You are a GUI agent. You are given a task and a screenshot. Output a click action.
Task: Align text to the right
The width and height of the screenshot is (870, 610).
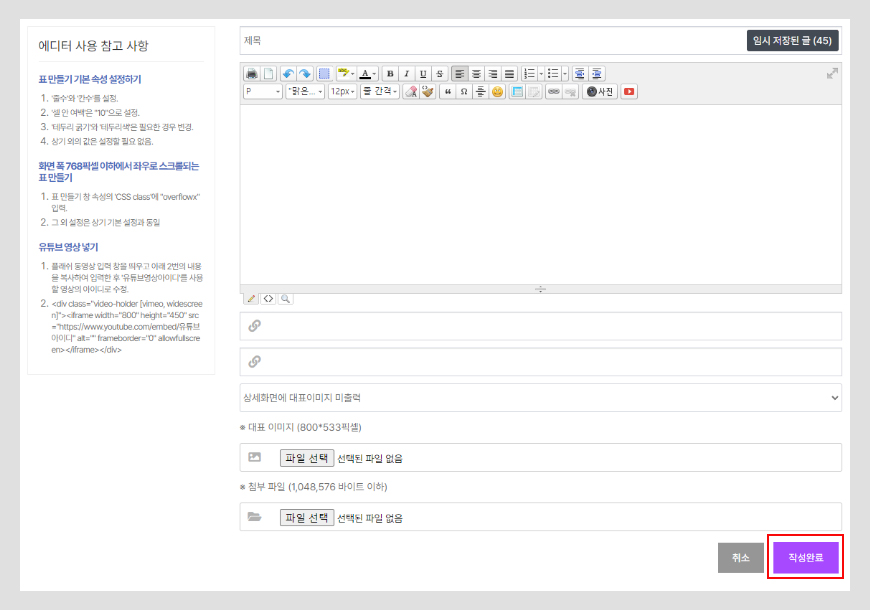[493, 73]
